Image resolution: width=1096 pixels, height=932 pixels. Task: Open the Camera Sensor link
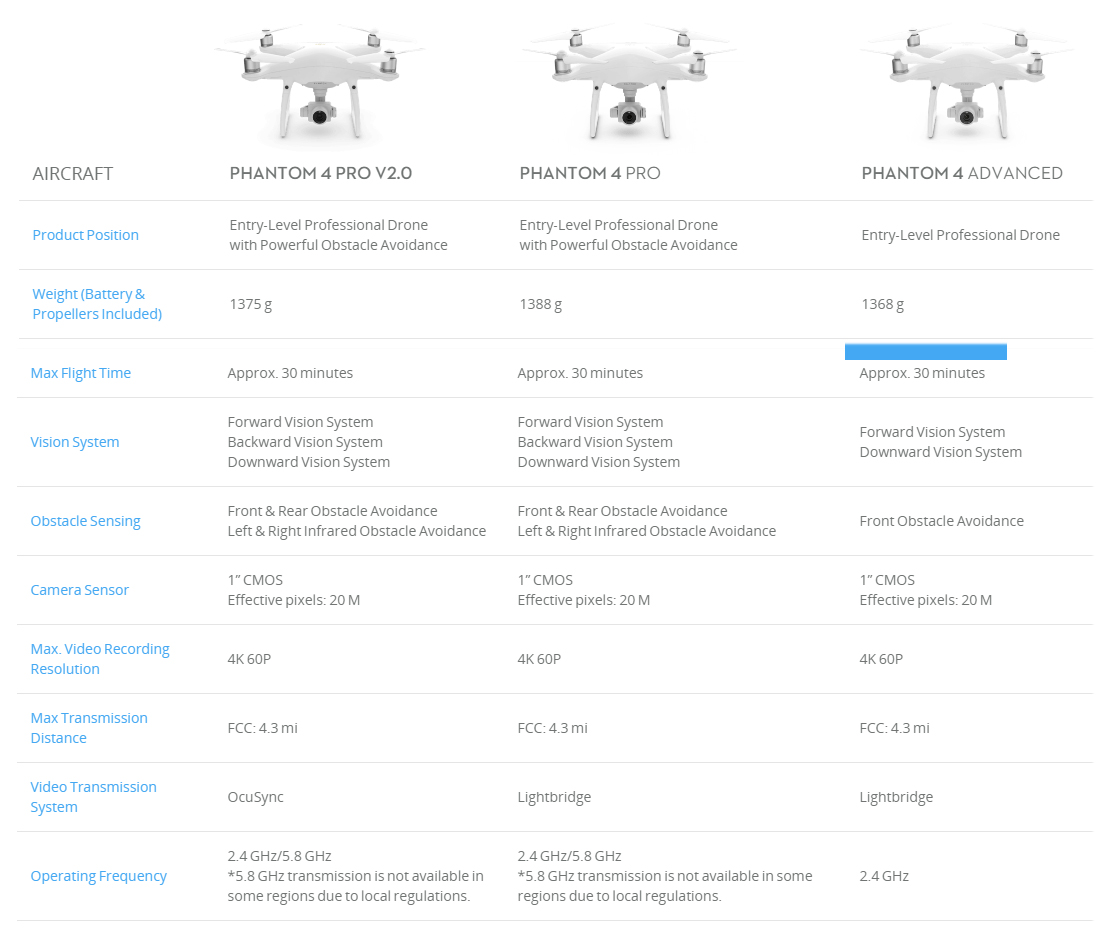click(80, 590)
